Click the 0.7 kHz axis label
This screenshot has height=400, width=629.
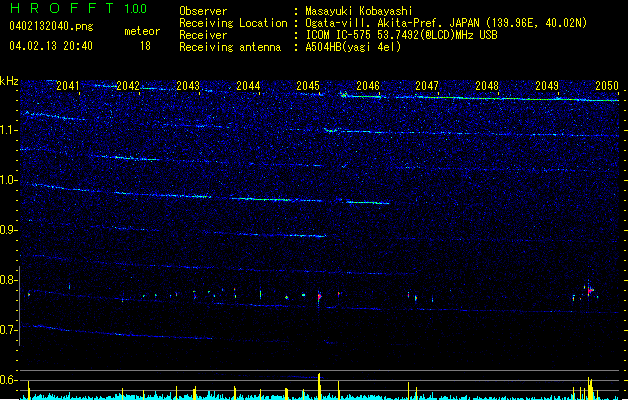point(9,330)
